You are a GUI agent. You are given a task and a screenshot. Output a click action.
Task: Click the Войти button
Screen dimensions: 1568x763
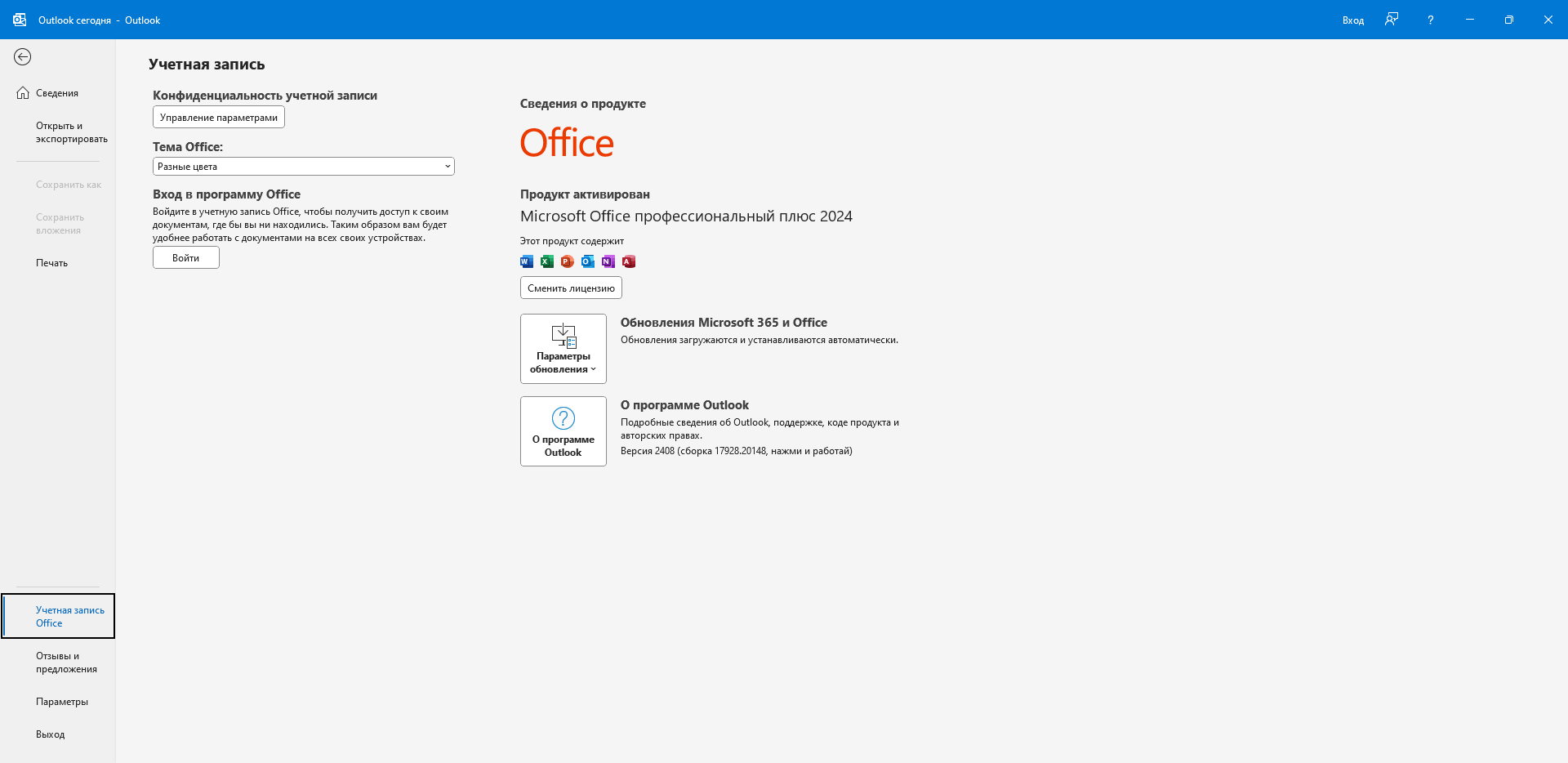click(186, 258)
